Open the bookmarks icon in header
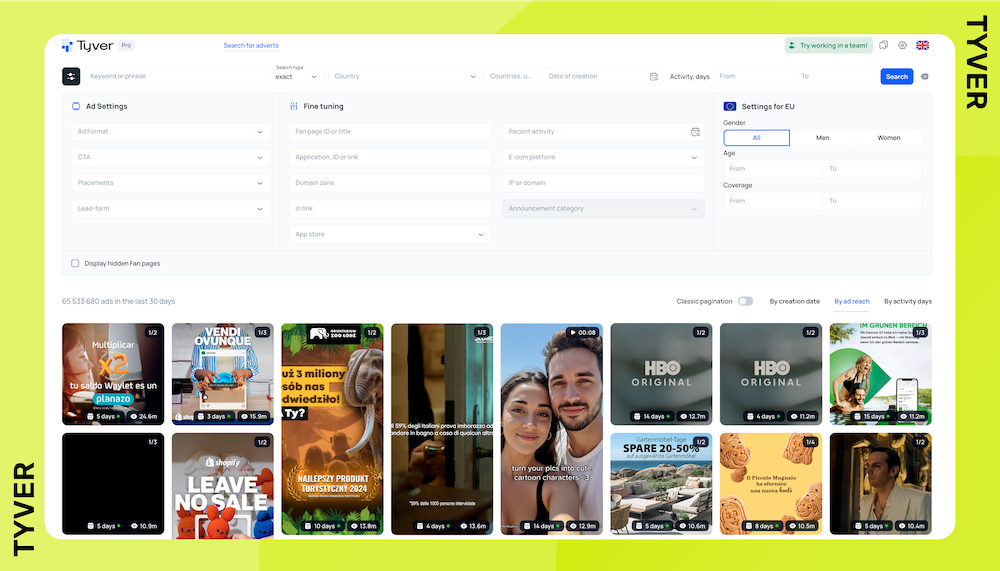 [883, 45]
